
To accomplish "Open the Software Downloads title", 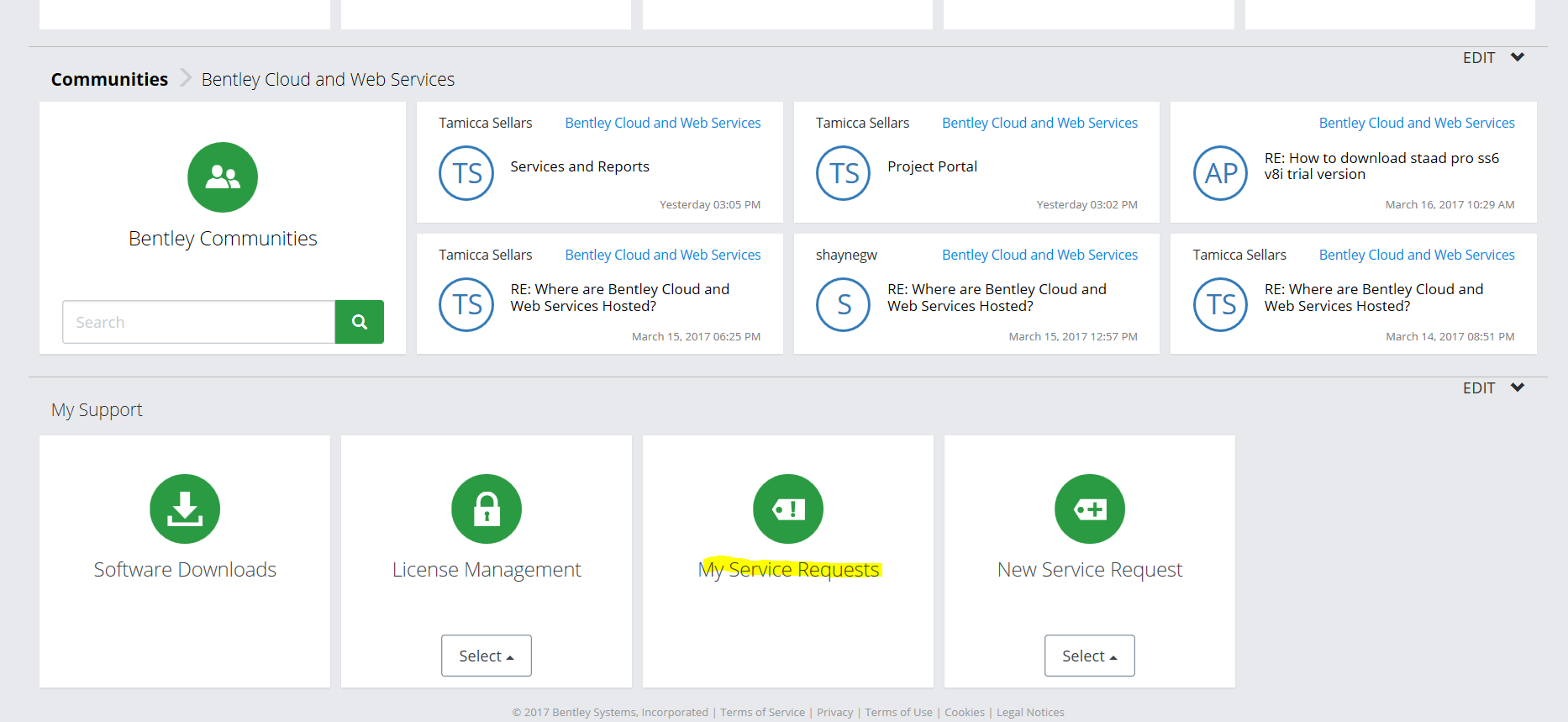I will 185,570.
